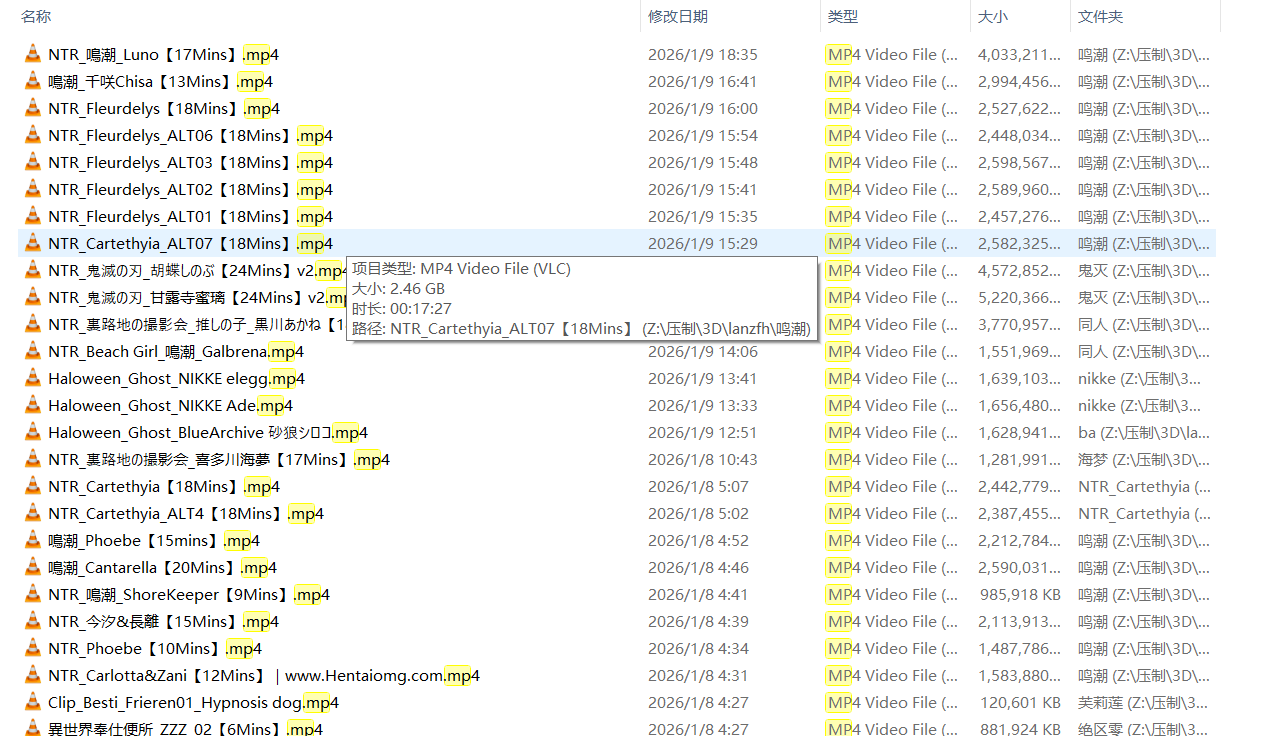Click the MP4 type icon for NTR_Carlotta&Zani row

click(x=837, y=675)
